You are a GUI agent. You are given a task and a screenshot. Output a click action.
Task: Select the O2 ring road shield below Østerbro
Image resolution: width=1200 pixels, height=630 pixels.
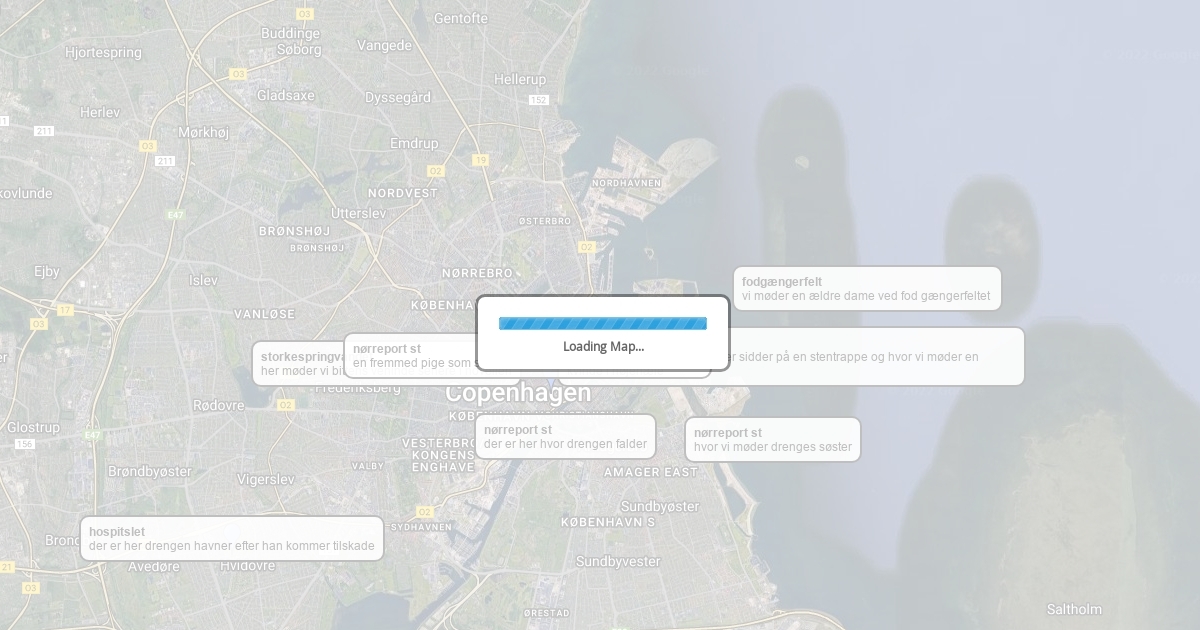point(587,247)
